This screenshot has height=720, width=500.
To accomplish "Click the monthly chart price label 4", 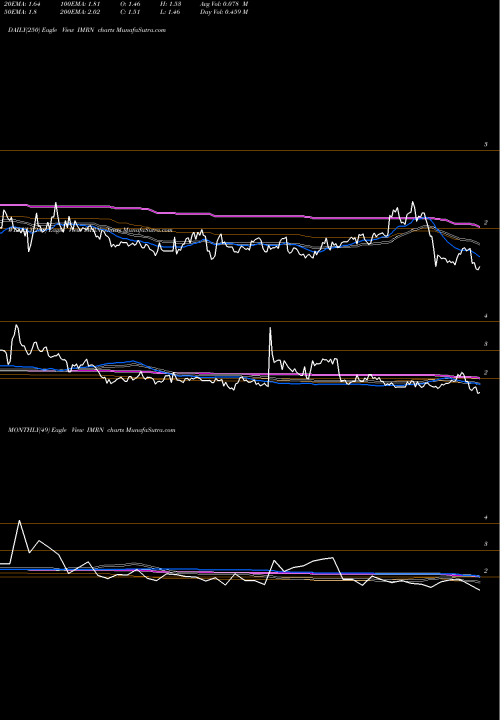I will pos(485,518).
